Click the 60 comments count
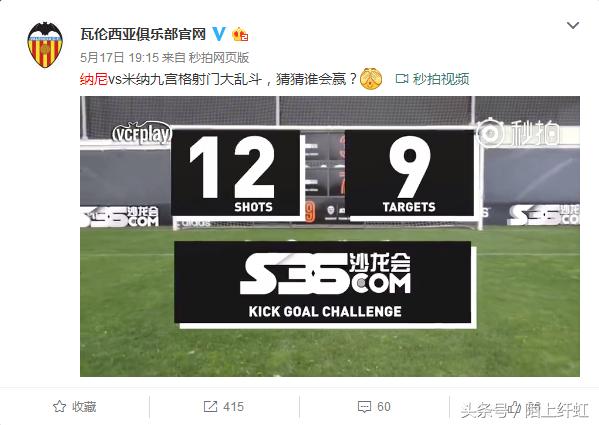Image resolution: width=599 pixels, height=425 pixels. tap(384, 407)
